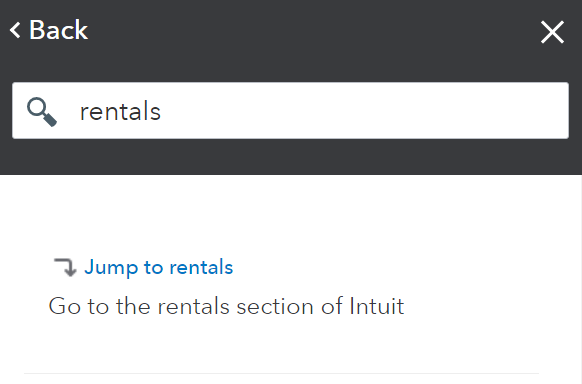Open the Jump to rentals link
This screenshot has height=384, width=582.
pyautogui.click(x=158, y=268)
